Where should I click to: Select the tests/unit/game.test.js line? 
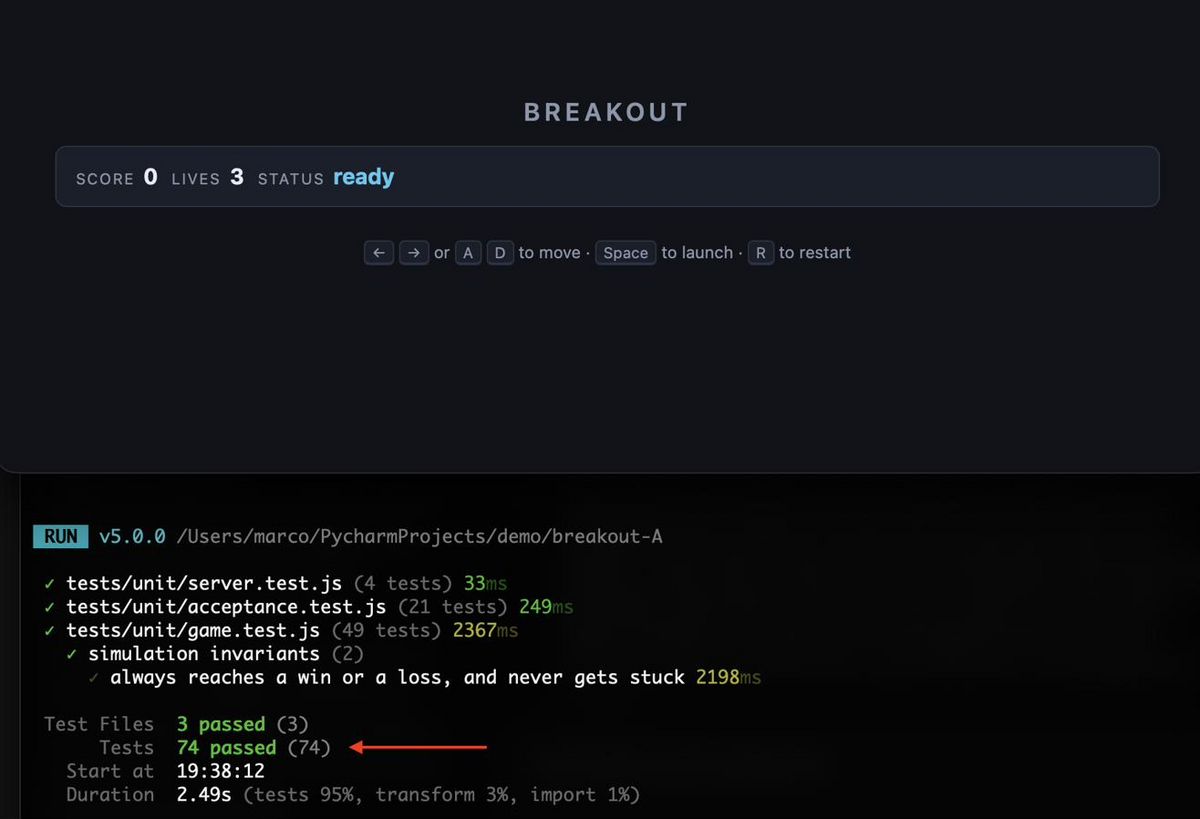point(193,630)
